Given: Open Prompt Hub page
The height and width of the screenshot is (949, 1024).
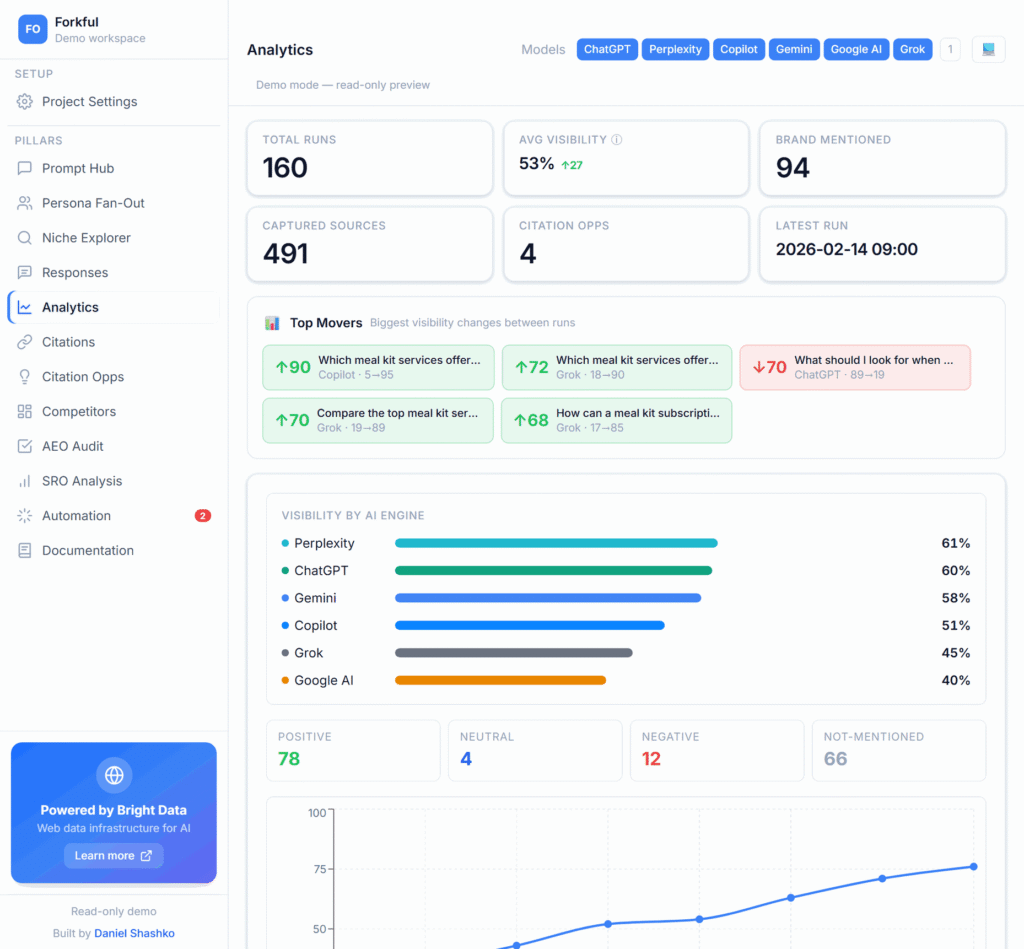Looking at the screenshot, I should coord(114,169).
